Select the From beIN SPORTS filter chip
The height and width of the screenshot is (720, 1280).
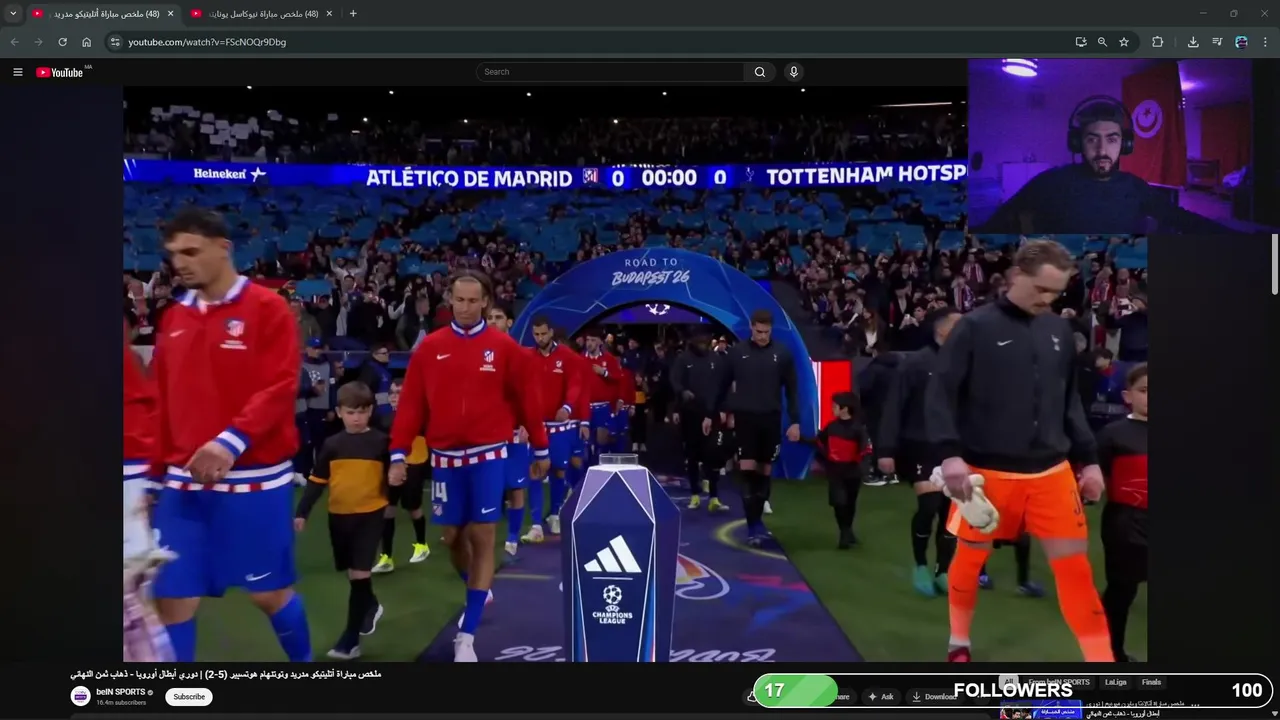pos(1059,682)
